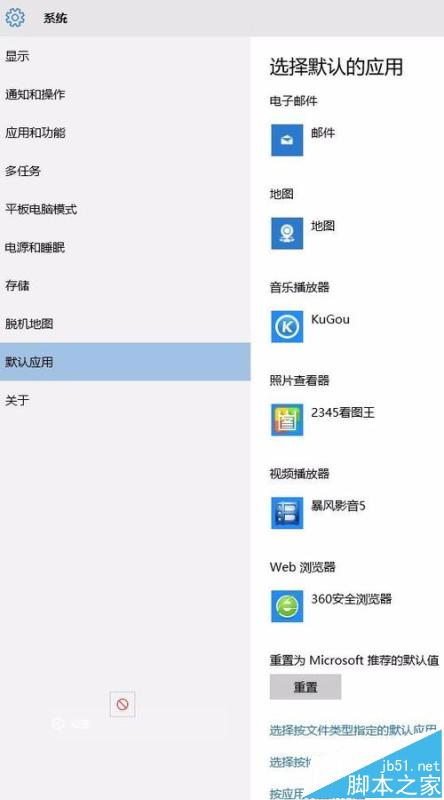Open the 关于 page
This screenshot has height=800, width=444.
(x=125, y=401)
